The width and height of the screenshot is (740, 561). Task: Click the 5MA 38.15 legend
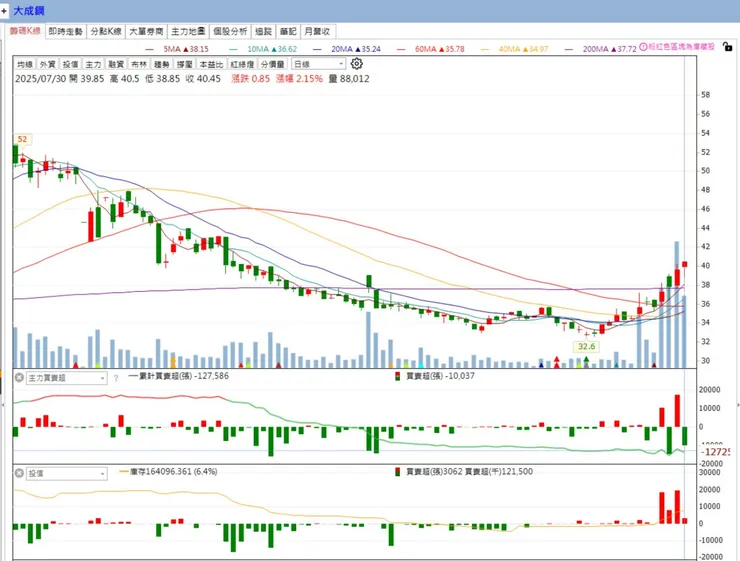(186, 49)
